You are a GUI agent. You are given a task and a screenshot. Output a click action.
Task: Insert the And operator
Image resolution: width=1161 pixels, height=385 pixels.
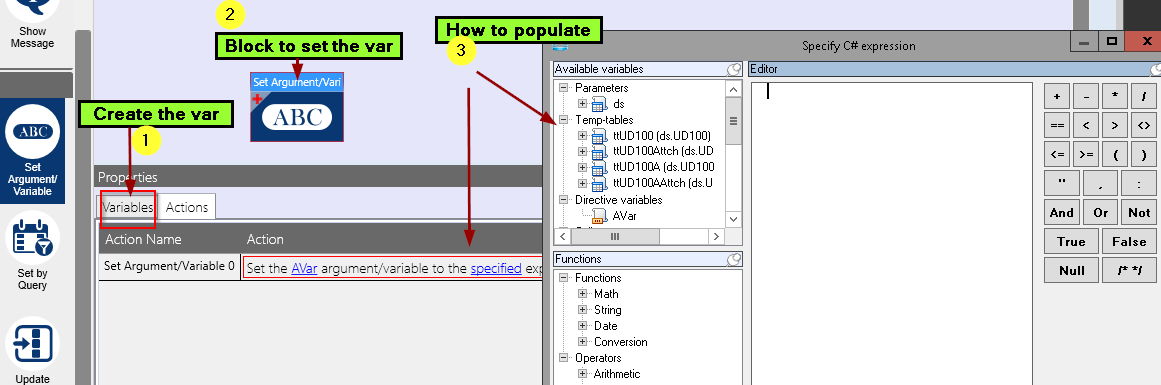(1061, 212)
